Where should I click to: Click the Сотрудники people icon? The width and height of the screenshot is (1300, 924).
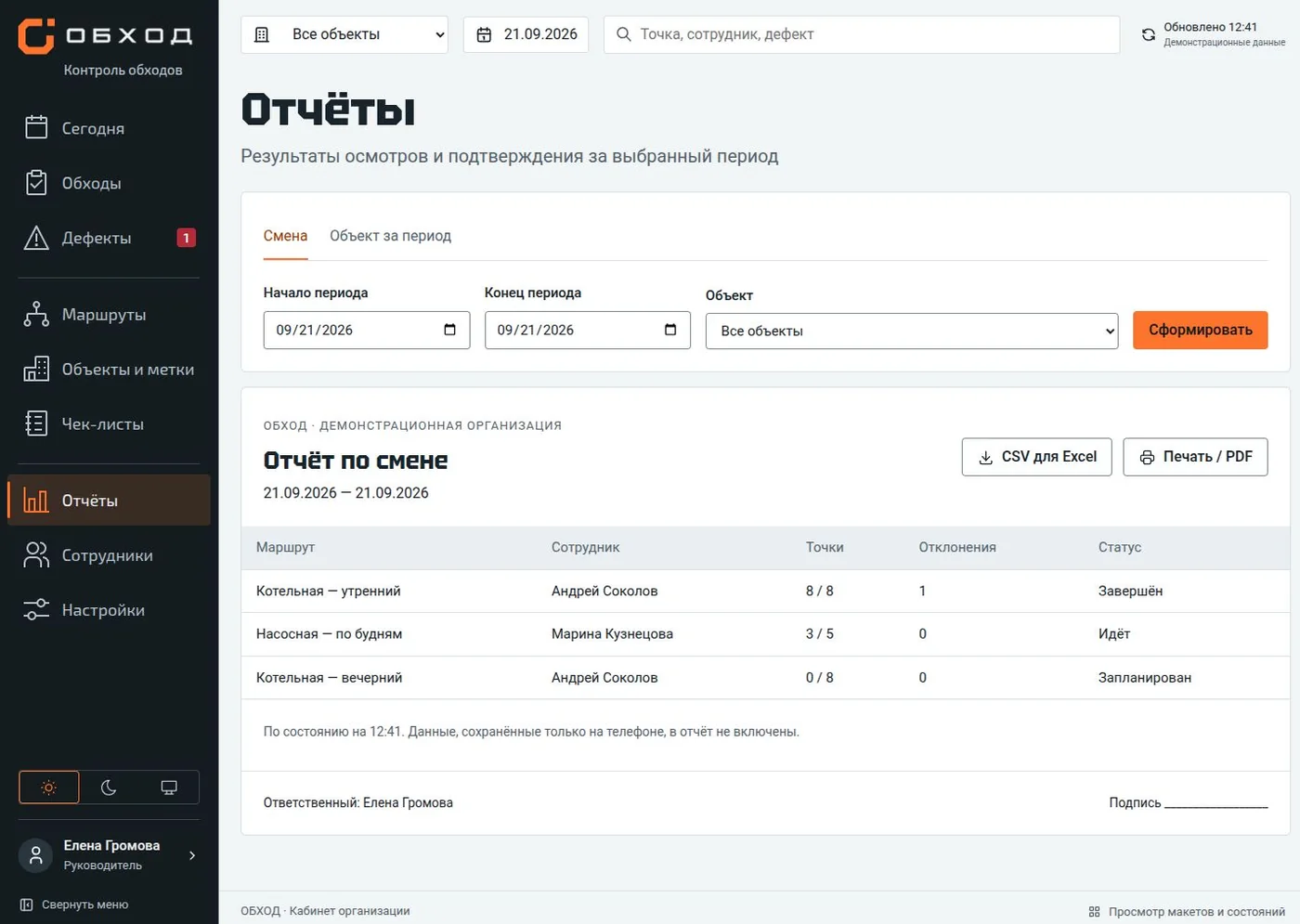(36, 554)
